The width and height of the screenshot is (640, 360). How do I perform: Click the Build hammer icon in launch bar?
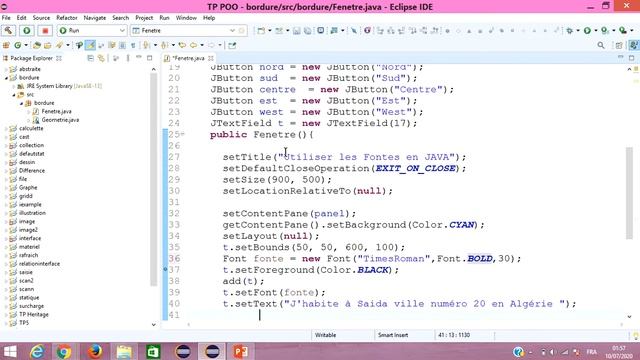[x=8, y=31]
